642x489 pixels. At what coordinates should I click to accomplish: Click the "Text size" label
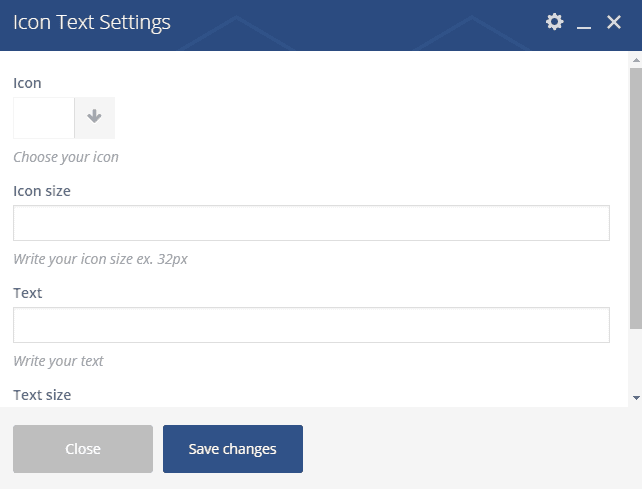point(42,395)
